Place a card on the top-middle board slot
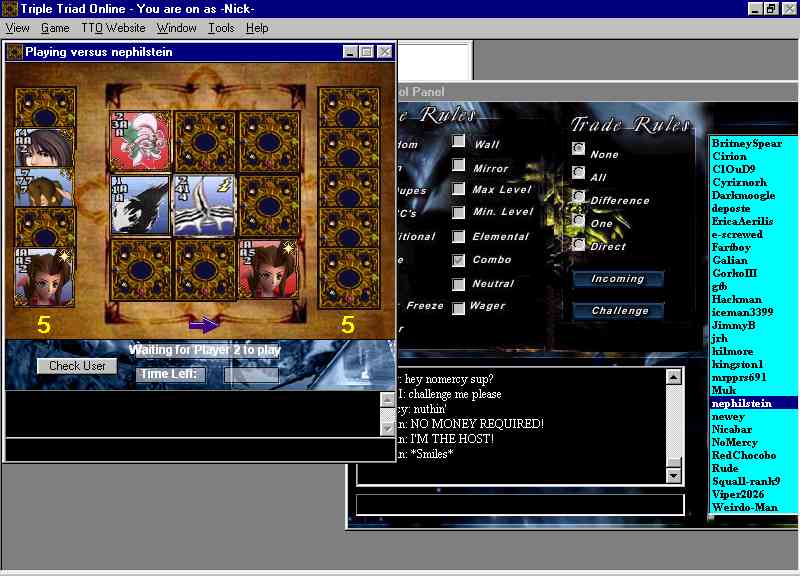800x576 pixels. [204, 141]
